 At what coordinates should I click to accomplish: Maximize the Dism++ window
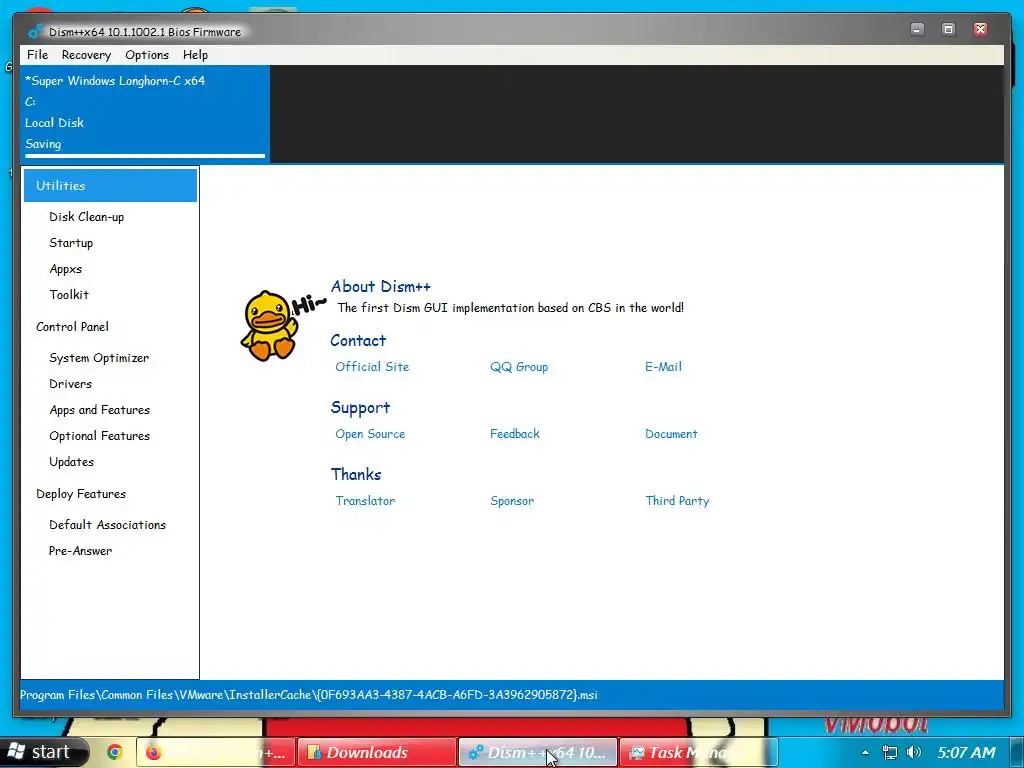[948, 29]
